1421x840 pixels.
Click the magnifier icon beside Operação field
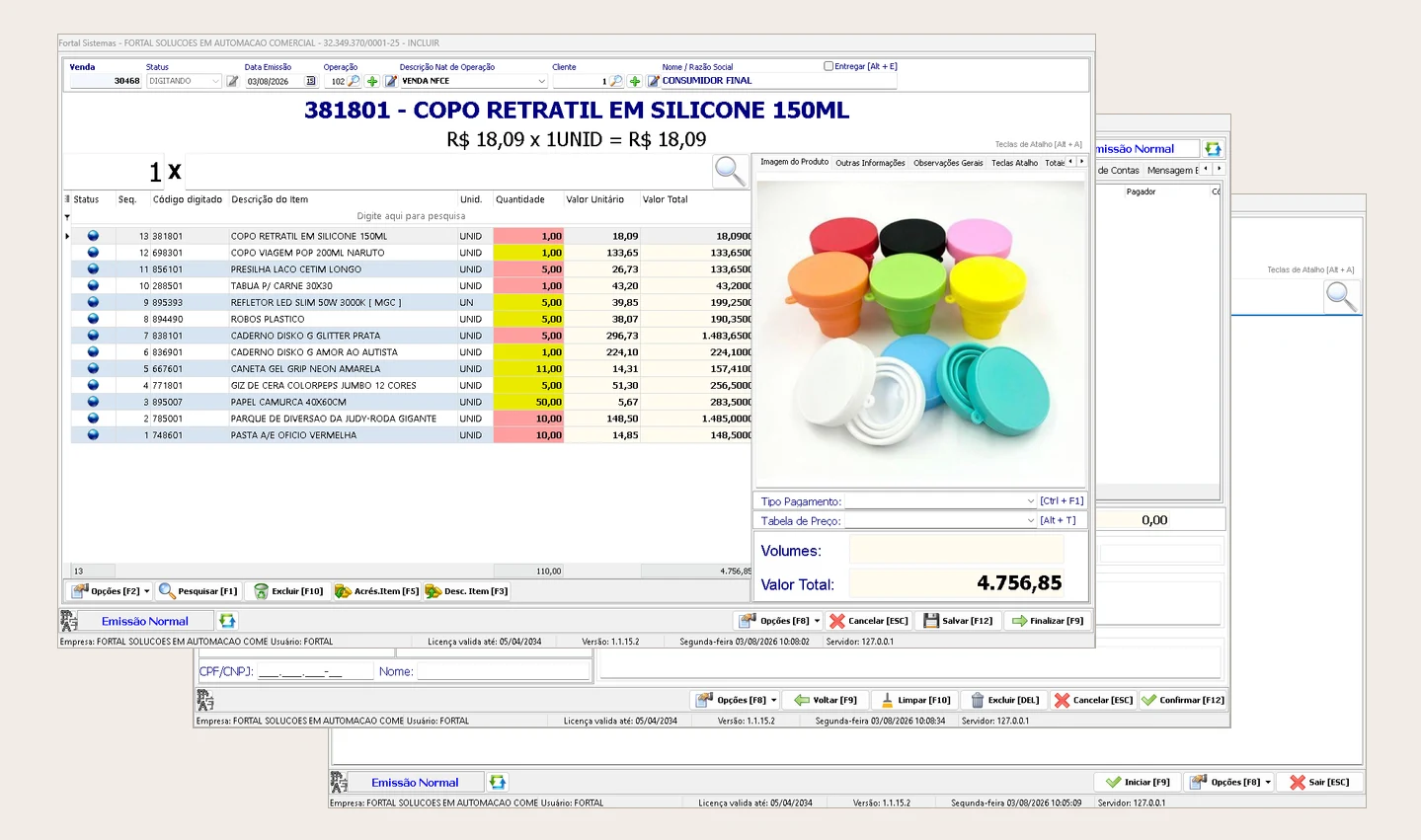click(355, 81)
